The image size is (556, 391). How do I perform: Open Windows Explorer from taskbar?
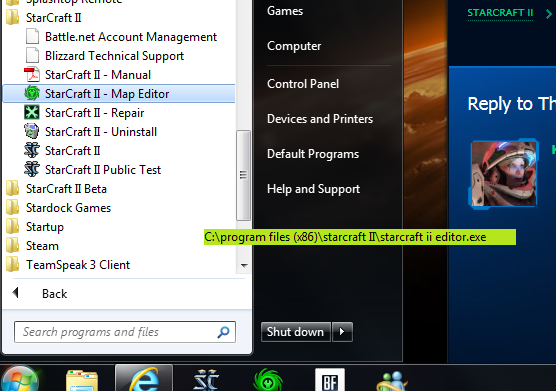82,381
